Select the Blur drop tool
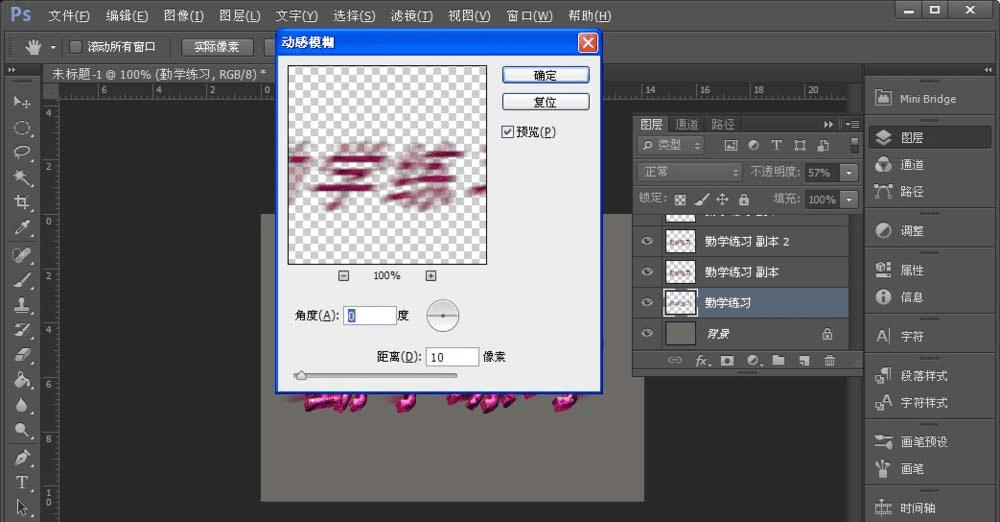This screenshot has height=522, width=1000. (x=22, y=405)
